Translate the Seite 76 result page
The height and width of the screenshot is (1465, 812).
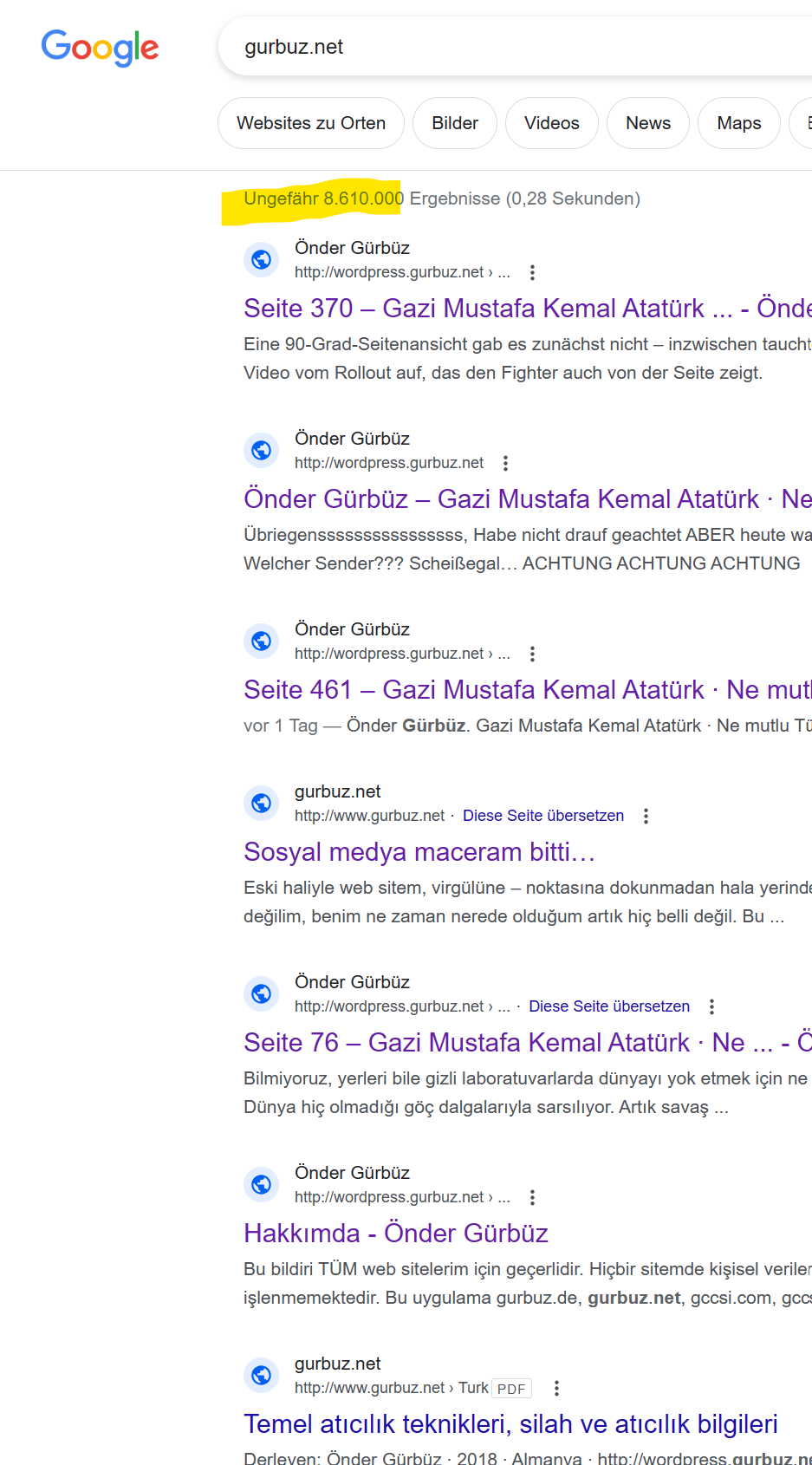pos(609,1006)
